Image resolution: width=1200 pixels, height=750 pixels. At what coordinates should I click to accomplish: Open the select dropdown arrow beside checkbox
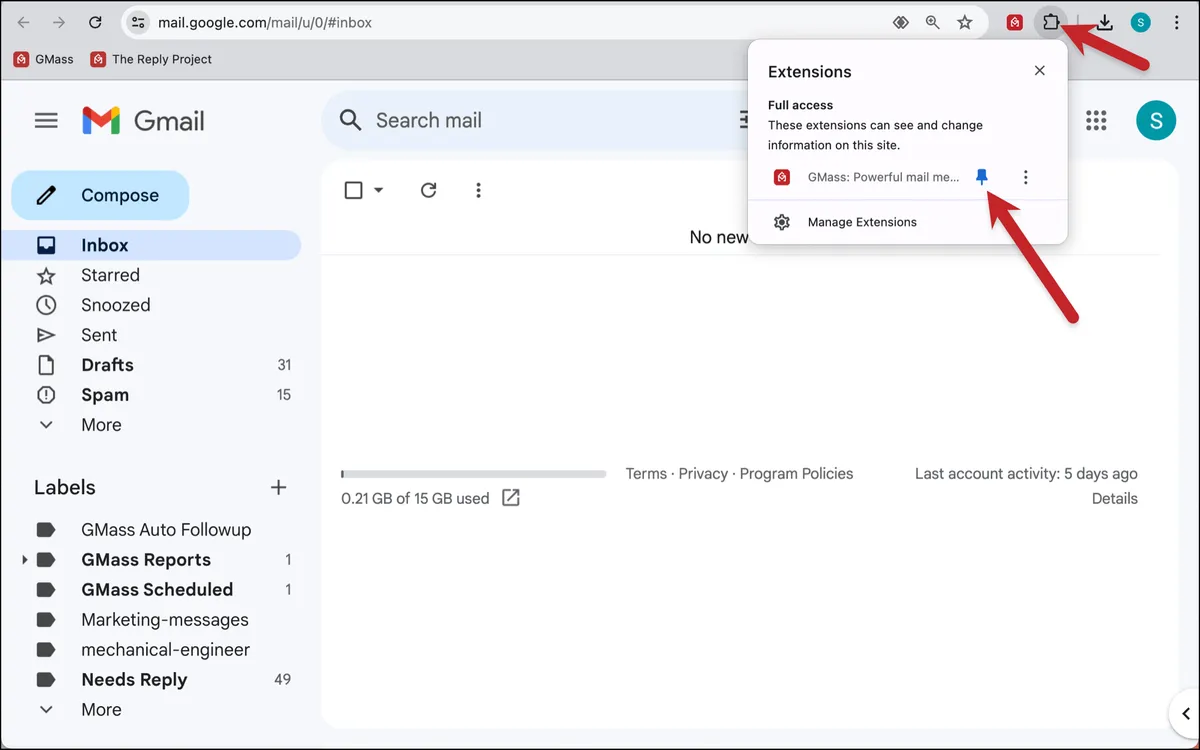click(378, 190)
